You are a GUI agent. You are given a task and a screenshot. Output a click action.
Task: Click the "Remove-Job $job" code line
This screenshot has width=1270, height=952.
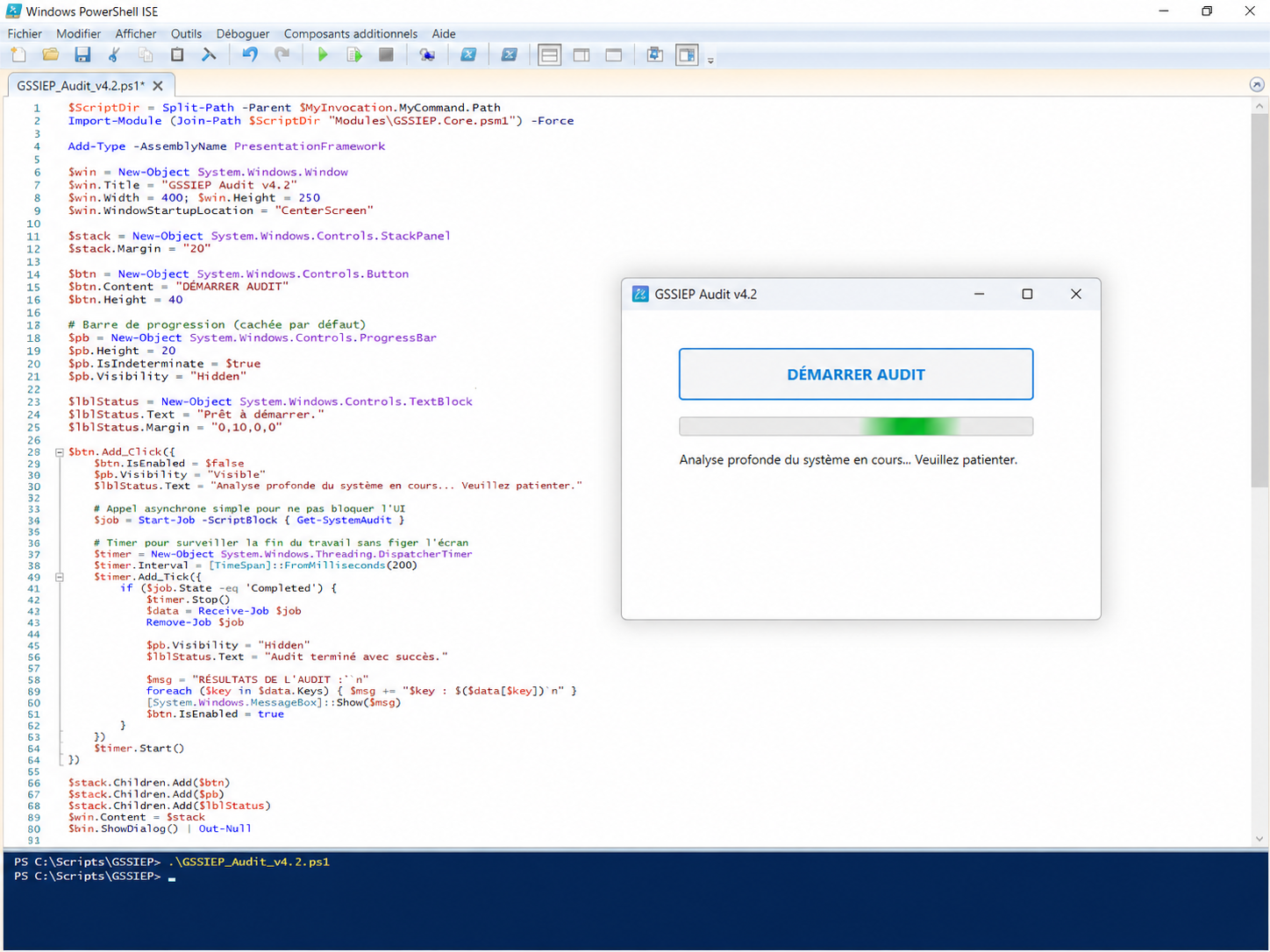click(x=195, y=622)
